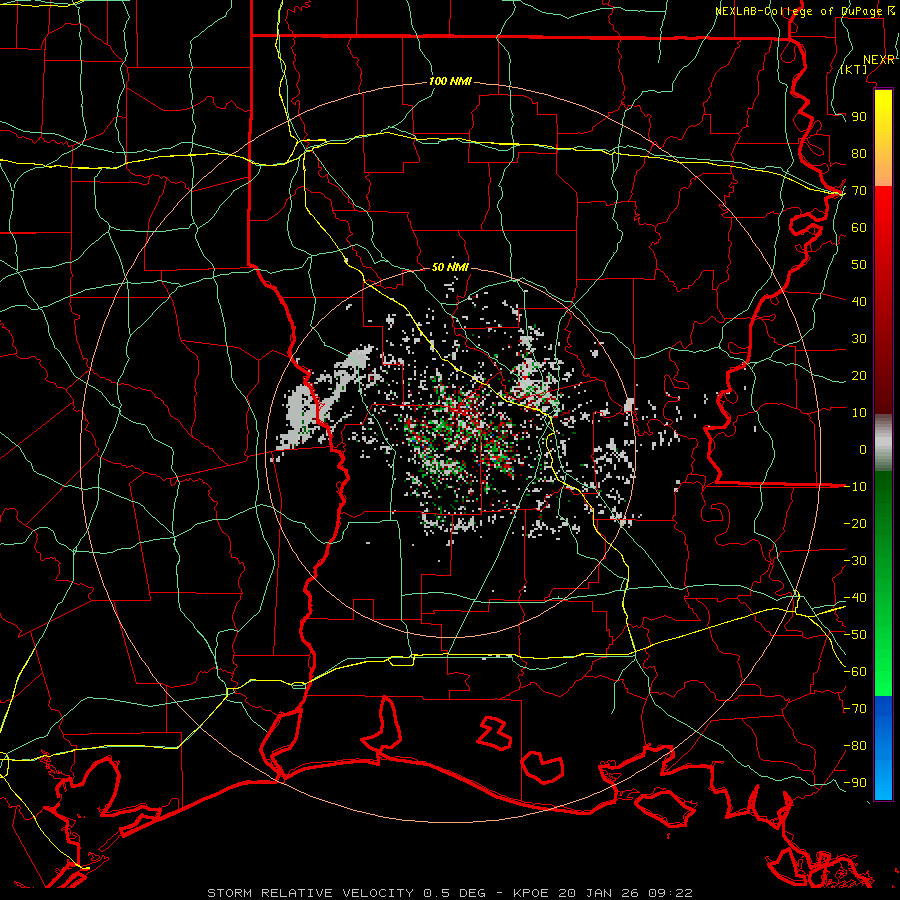This screenshot has height=900, width=900.
Task: Click the -10 value on the velocity scale
Action: 855,487
